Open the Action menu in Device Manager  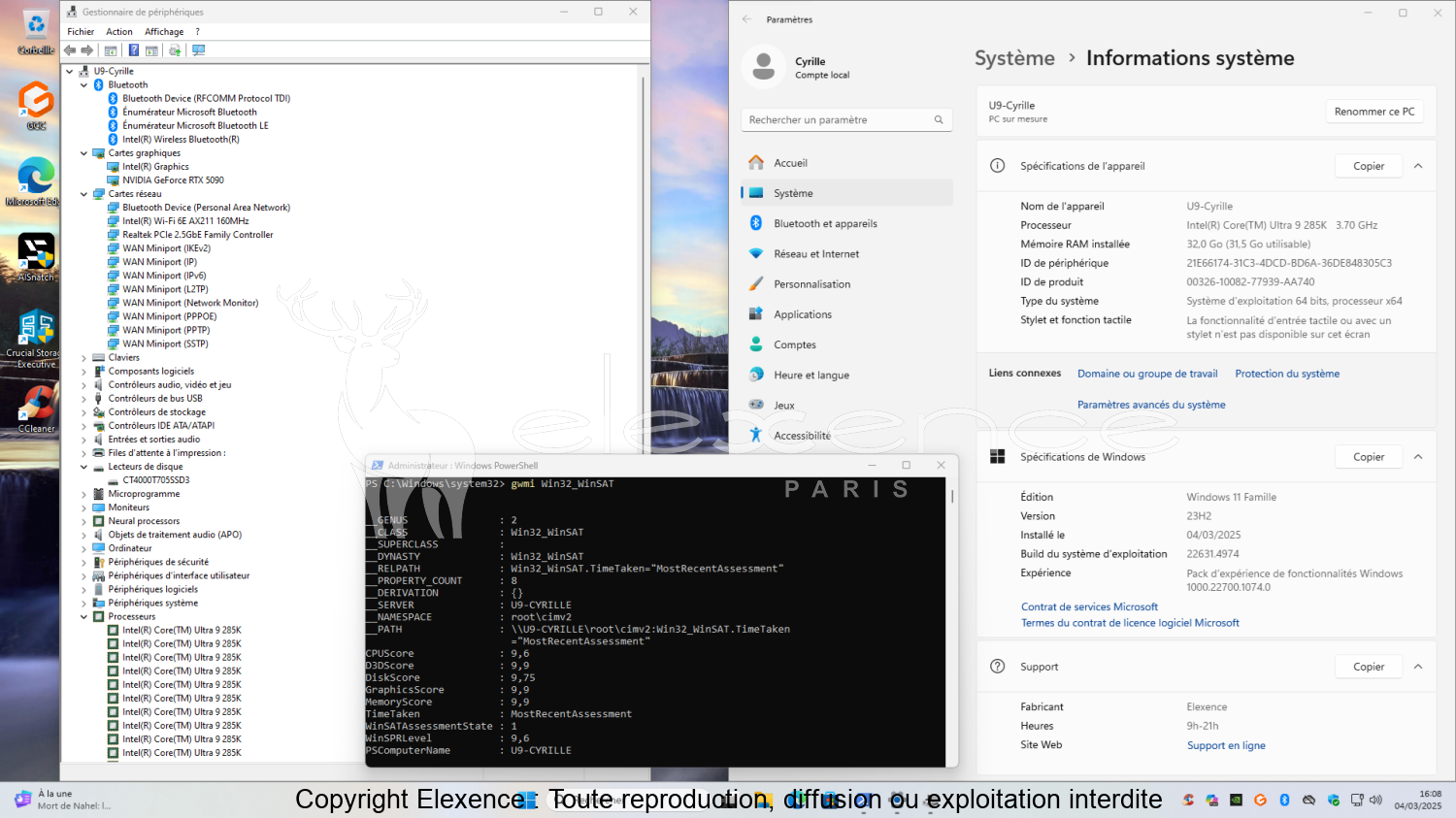click(119, 32)
